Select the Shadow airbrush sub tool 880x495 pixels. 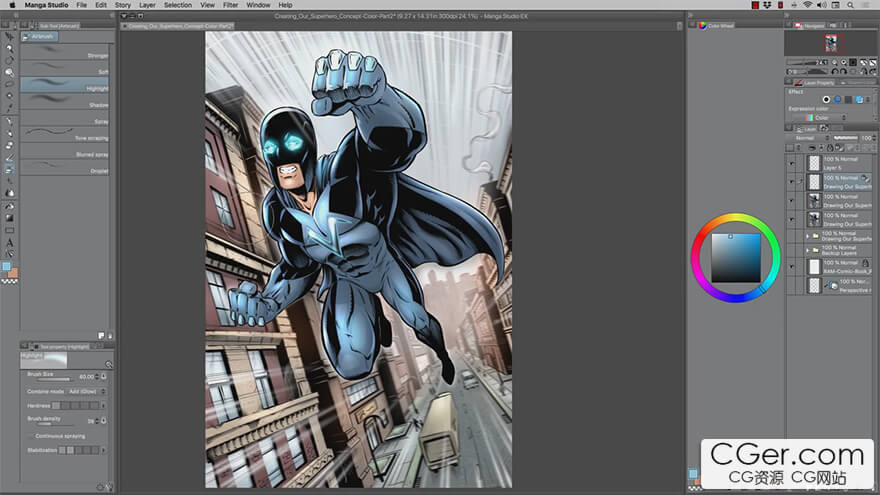point(65,102)
